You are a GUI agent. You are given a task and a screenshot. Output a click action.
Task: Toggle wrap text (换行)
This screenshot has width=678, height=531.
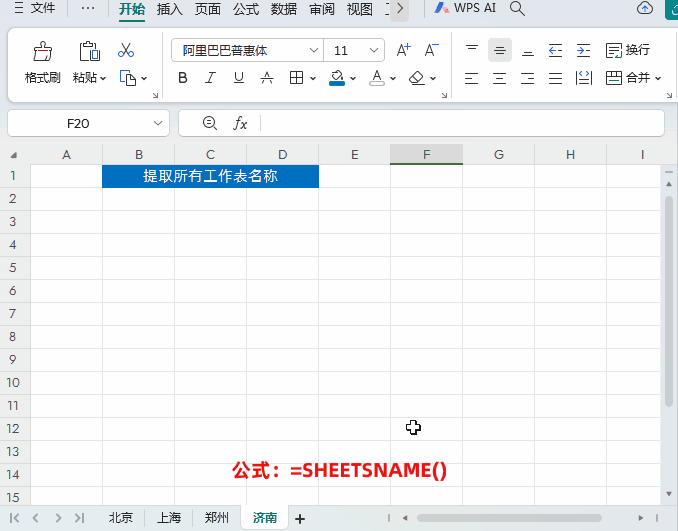[627, 50]
